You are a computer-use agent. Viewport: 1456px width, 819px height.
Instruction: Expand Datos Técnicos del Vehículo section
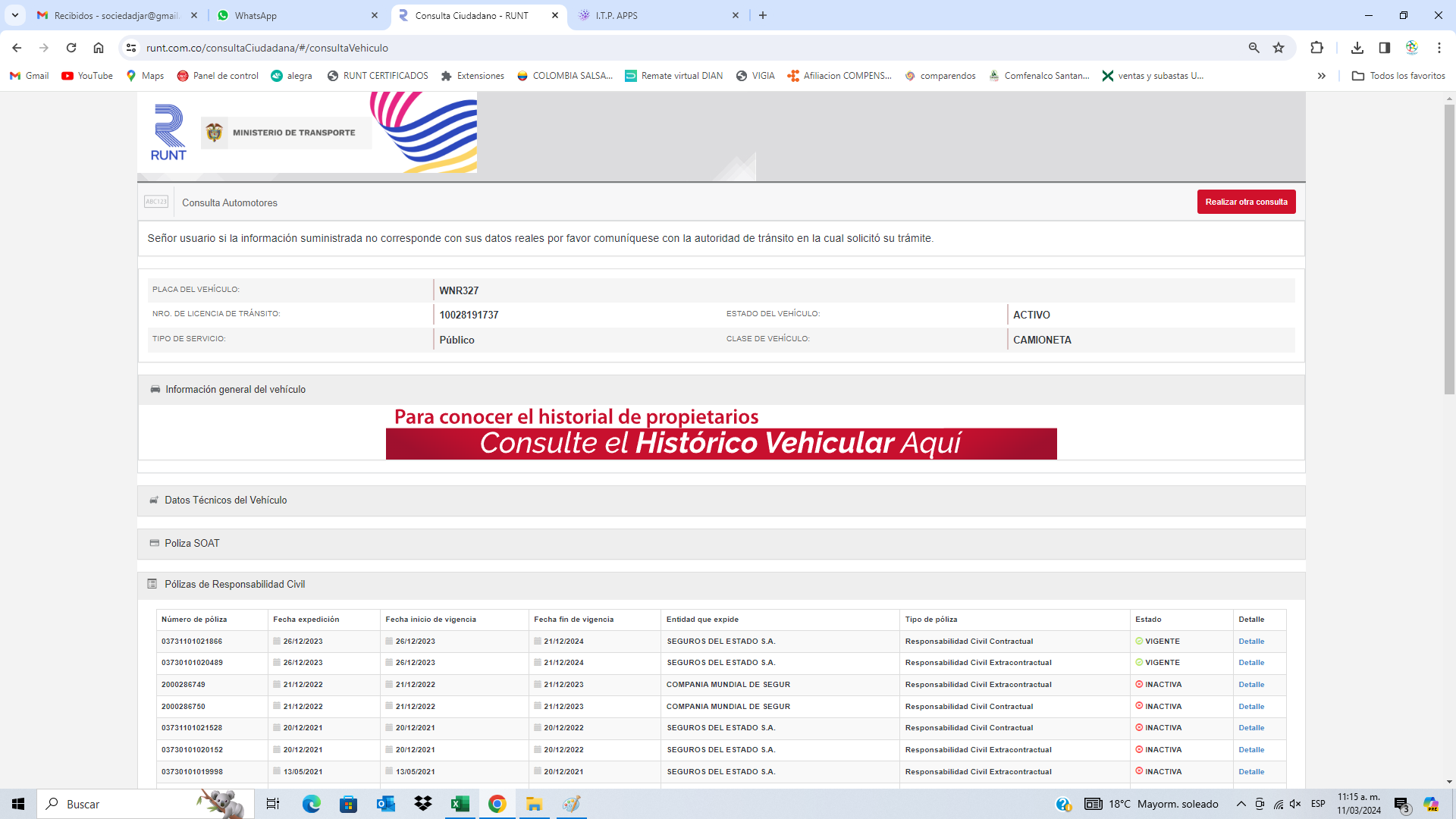tap(225, 500)
